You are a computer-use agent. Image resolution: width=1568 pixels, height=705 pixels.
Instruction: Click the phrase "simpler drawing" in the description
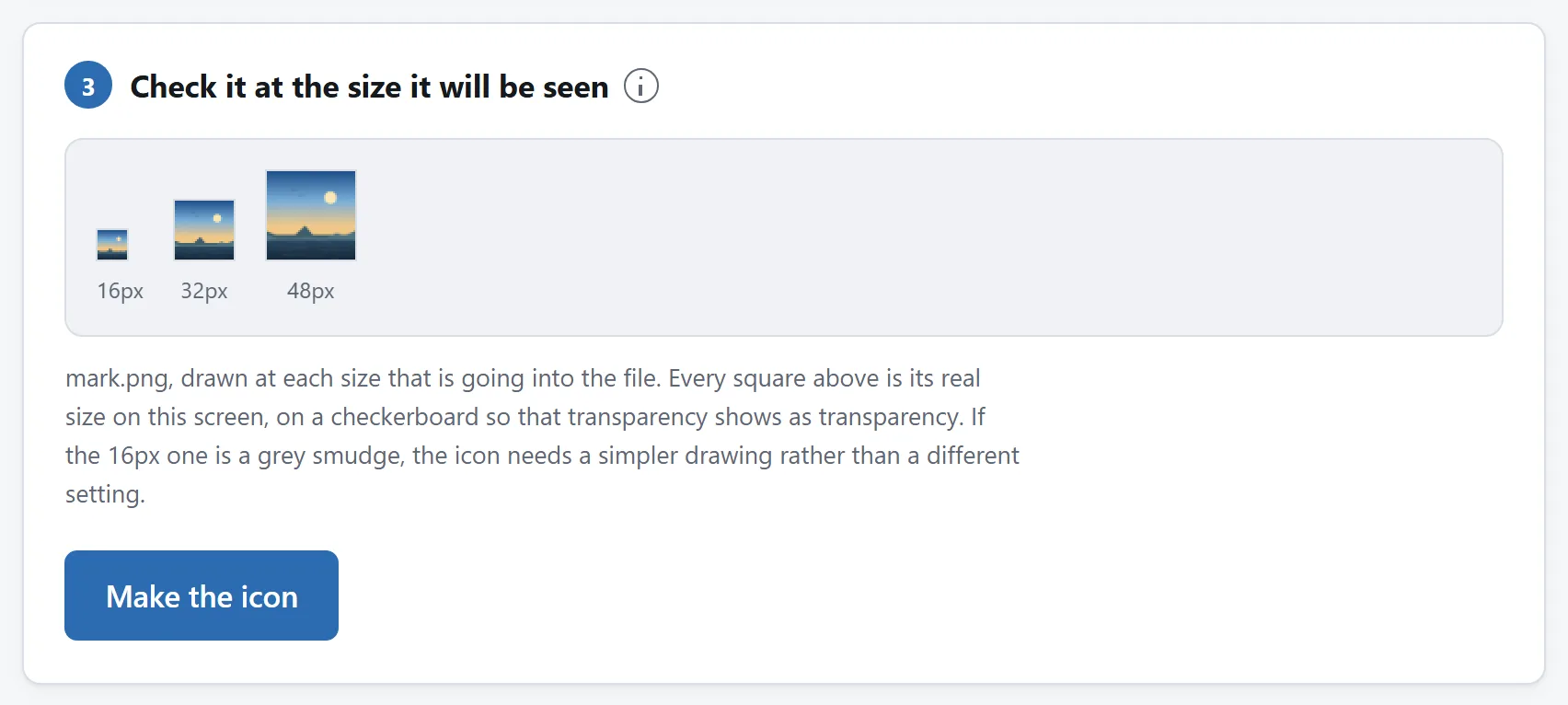(686, 456)
